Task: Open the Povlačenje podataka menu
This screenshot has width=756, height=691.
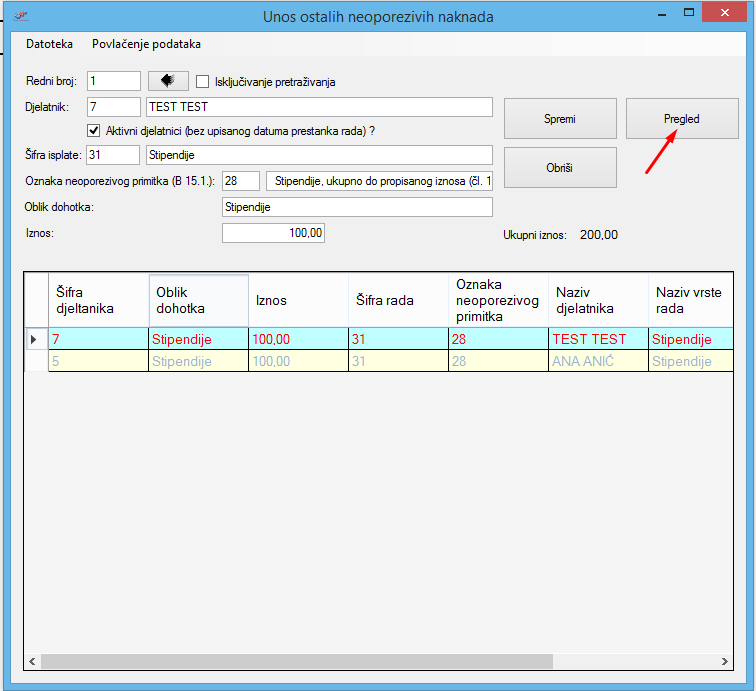Action: [x=146, y=44]
